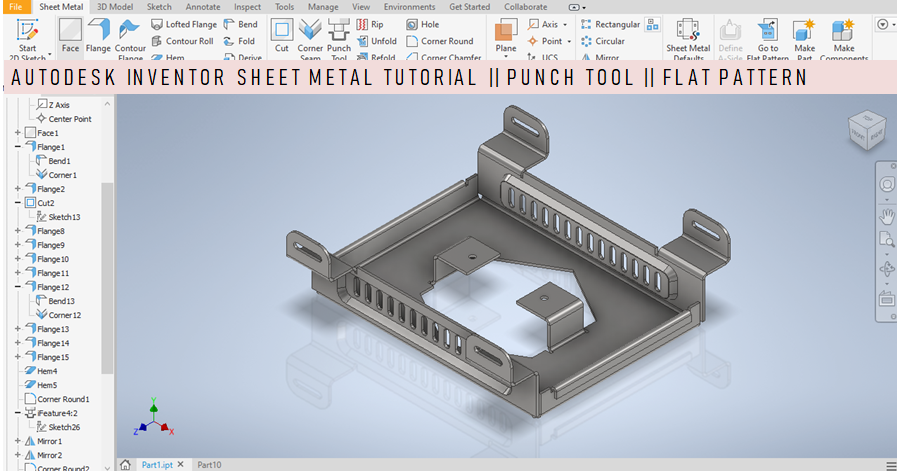The image size is (897, 471).
Task: Select the Flange tool
Action: point(98,37)
